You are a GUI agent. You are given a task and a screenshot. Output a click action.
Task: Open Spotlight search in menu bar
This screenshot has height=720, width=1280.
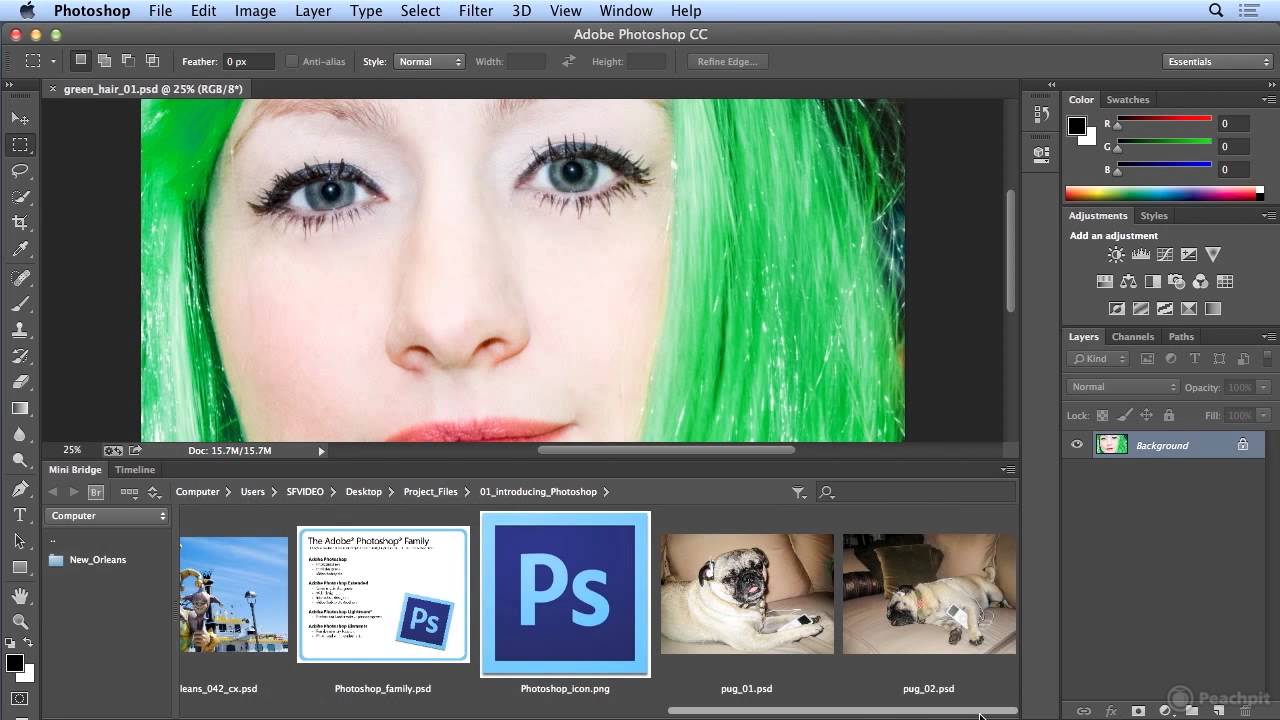tap(1216, 11)
